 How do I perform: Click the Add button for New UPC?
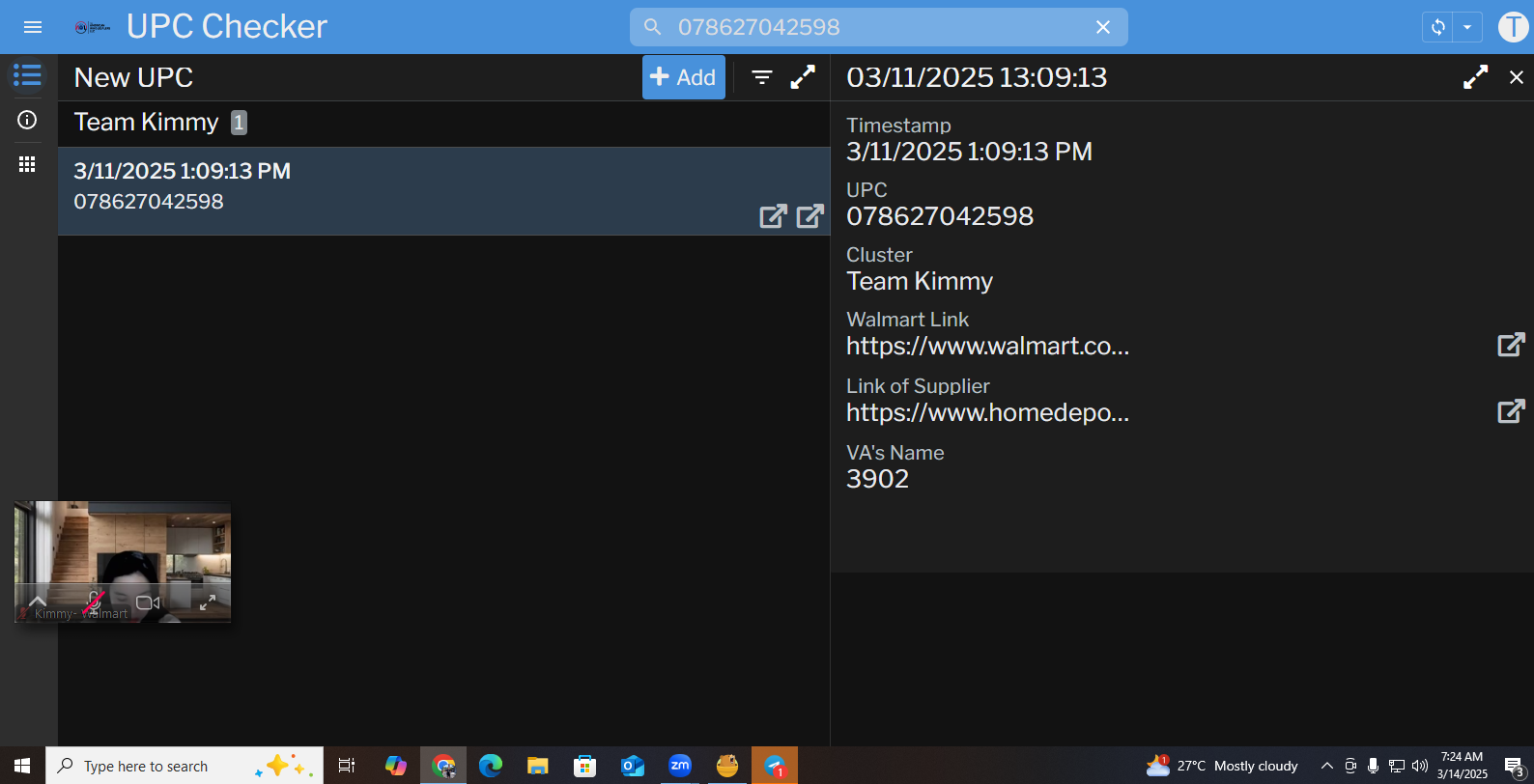[x=684, y=77]
